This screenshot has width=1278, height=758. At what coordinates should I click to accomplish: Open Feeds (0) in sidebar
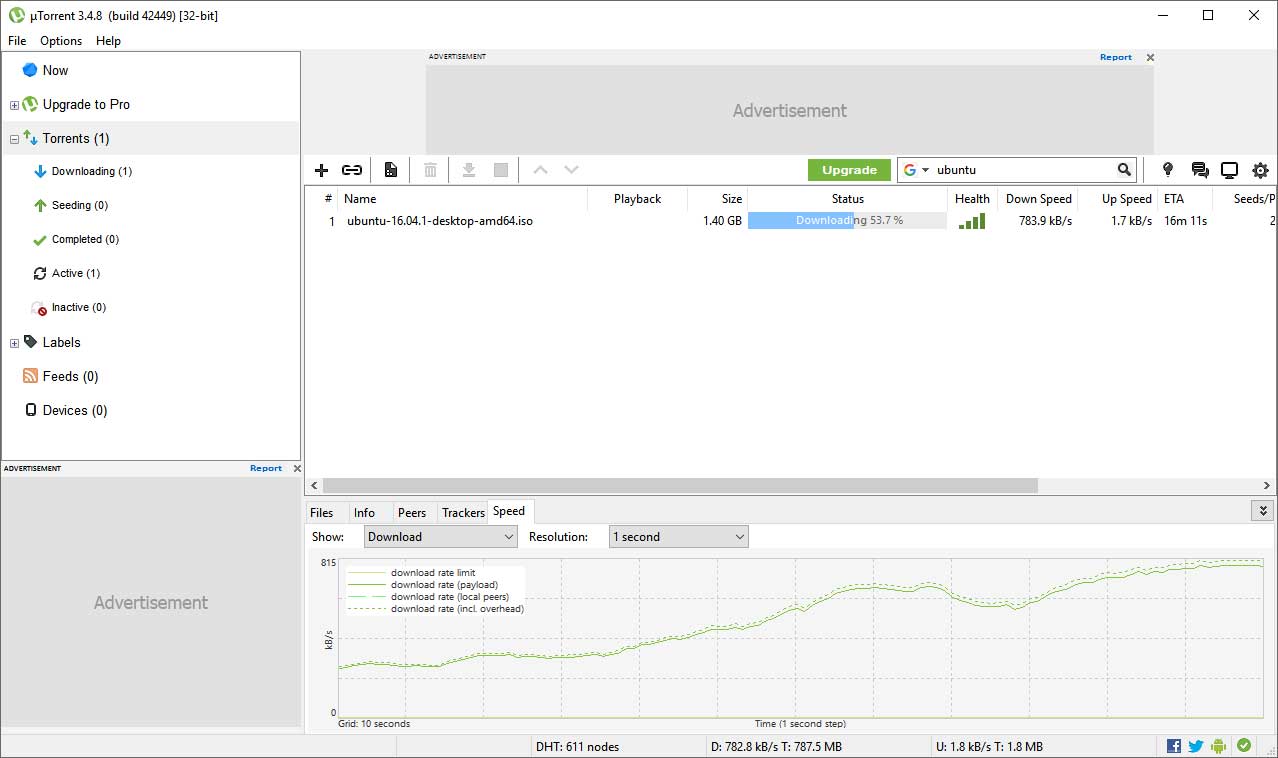pyautogui.click(x=71, y=376)
